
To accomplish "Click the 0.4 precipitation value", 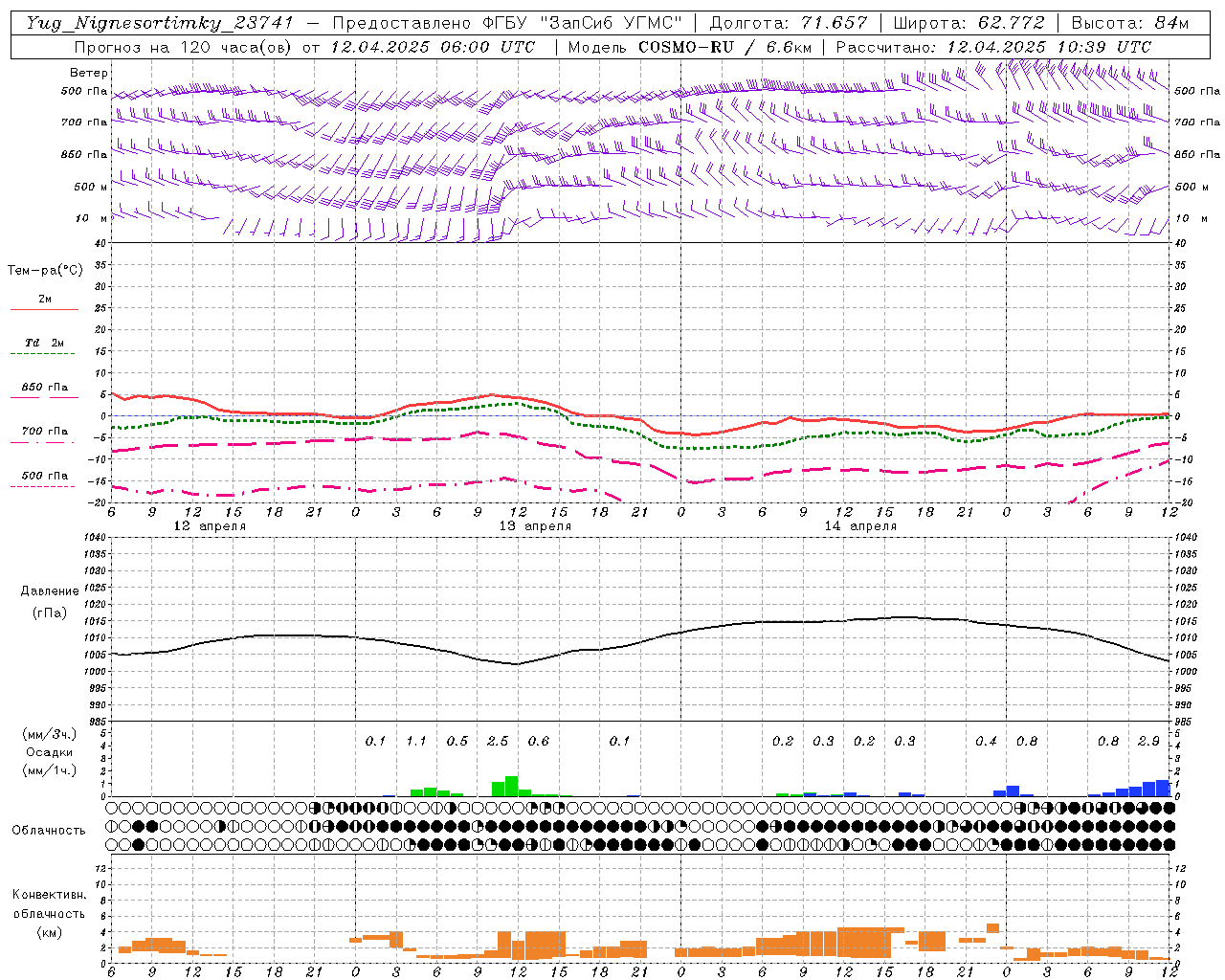I will 986,741.
